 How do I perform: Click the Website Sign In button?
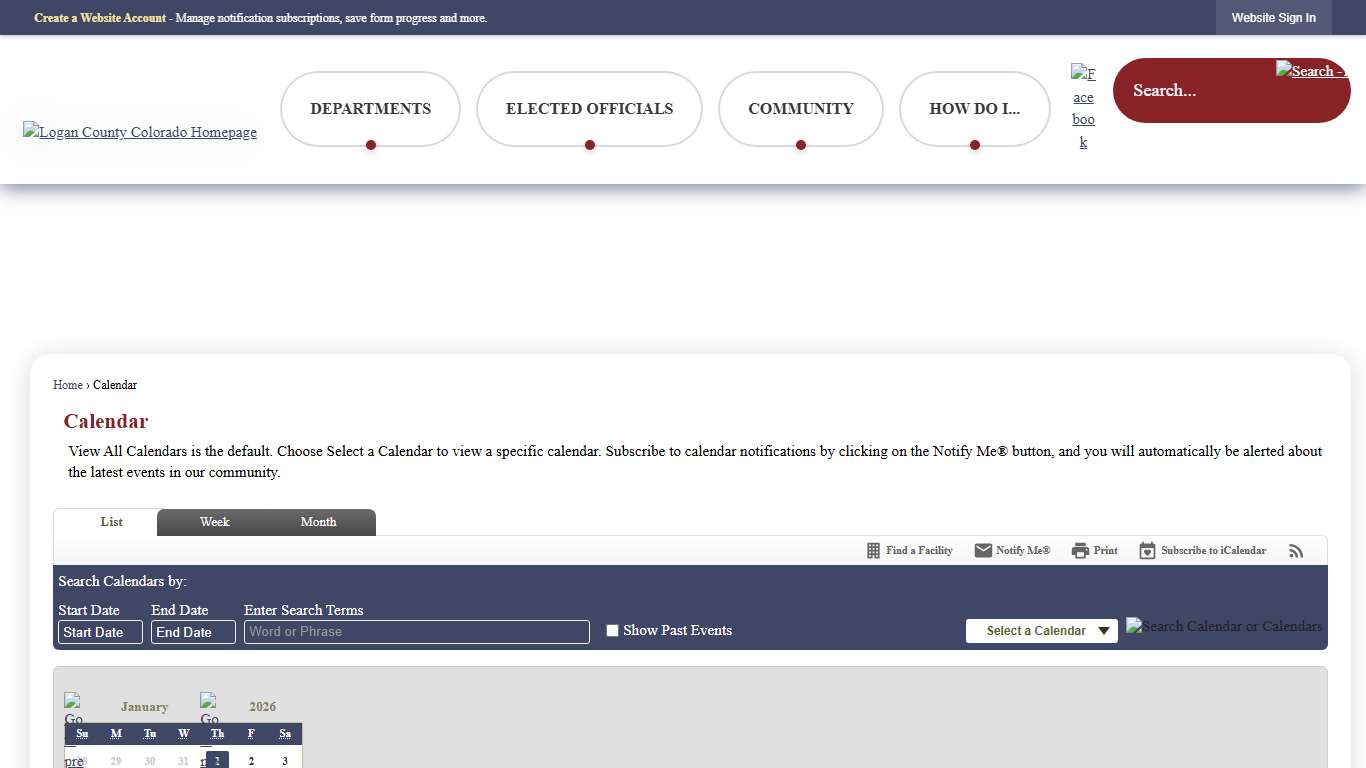(1273, 18)
